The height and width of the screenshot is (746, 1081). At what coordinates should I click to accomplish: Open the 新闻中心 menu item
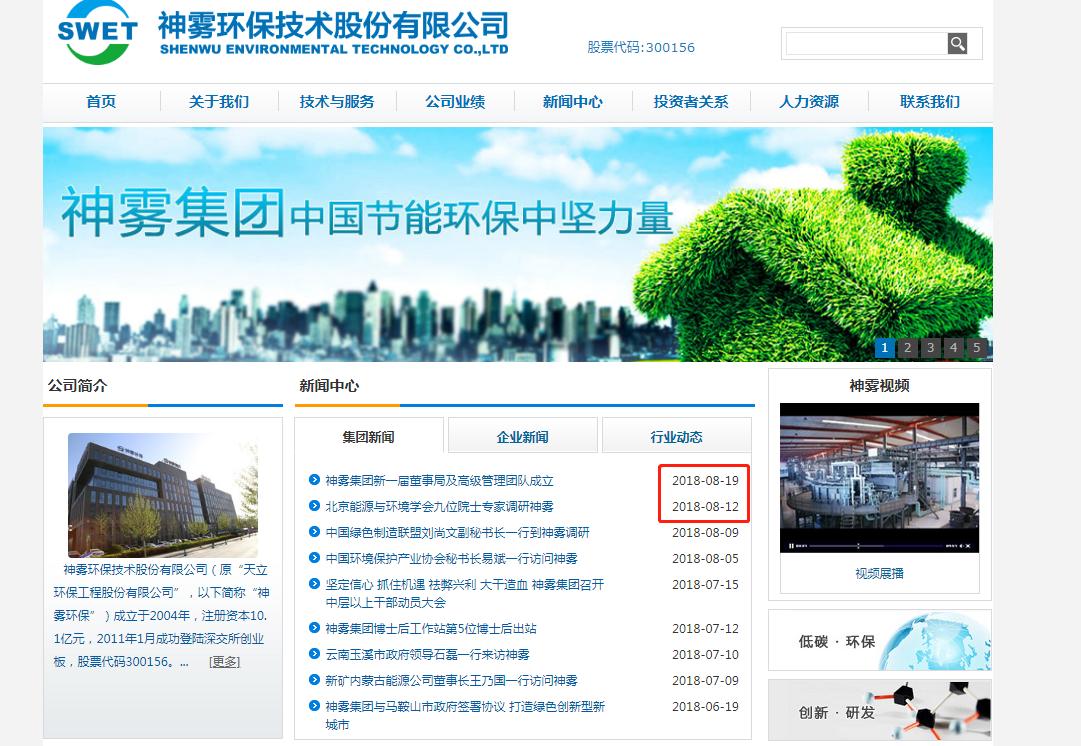573,102
